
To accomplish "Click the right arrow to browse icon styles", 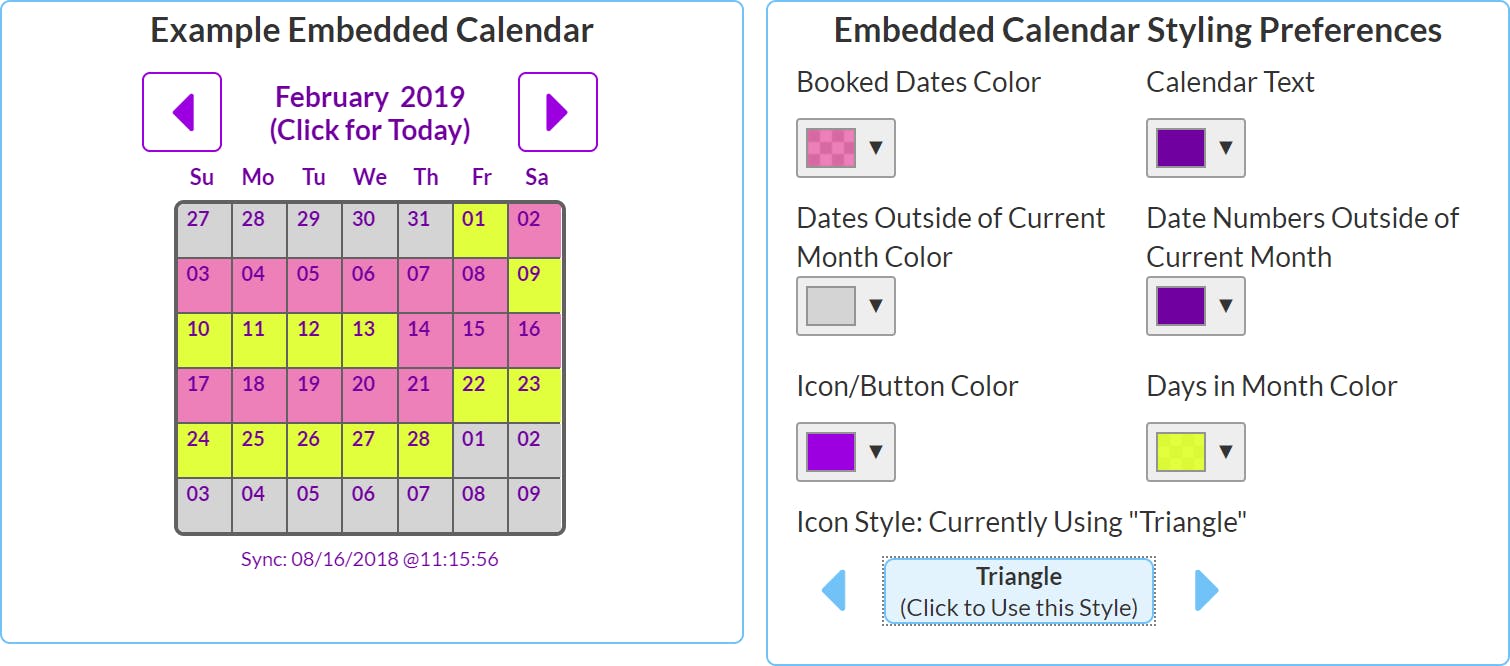I will pyautogui.click(x=1205, y=591).
